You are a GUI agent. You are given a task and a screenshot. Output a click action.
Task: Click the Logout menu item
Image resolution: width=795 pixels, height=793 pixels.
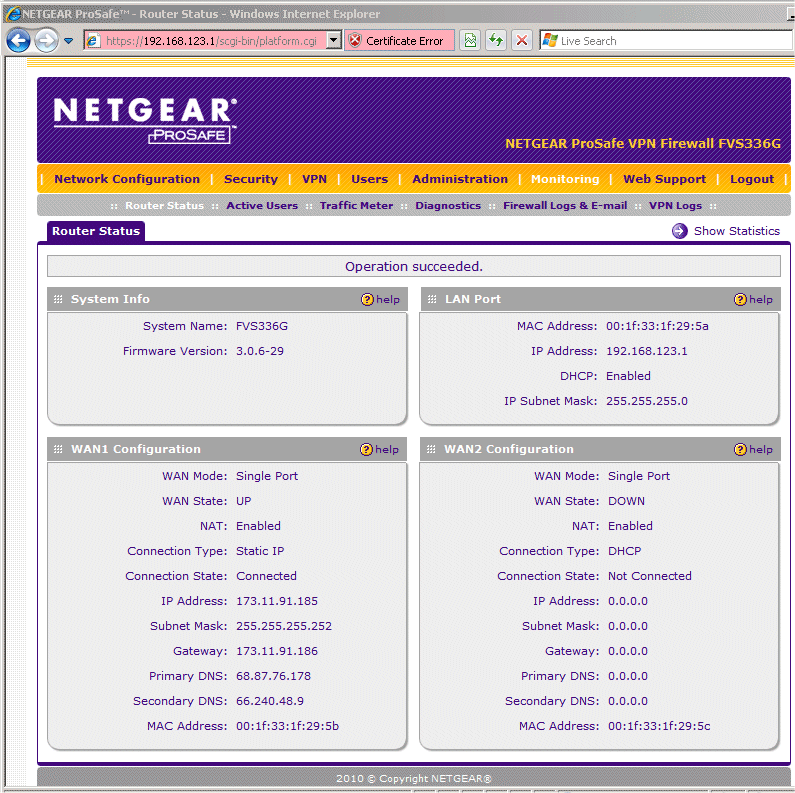point(752,179)
